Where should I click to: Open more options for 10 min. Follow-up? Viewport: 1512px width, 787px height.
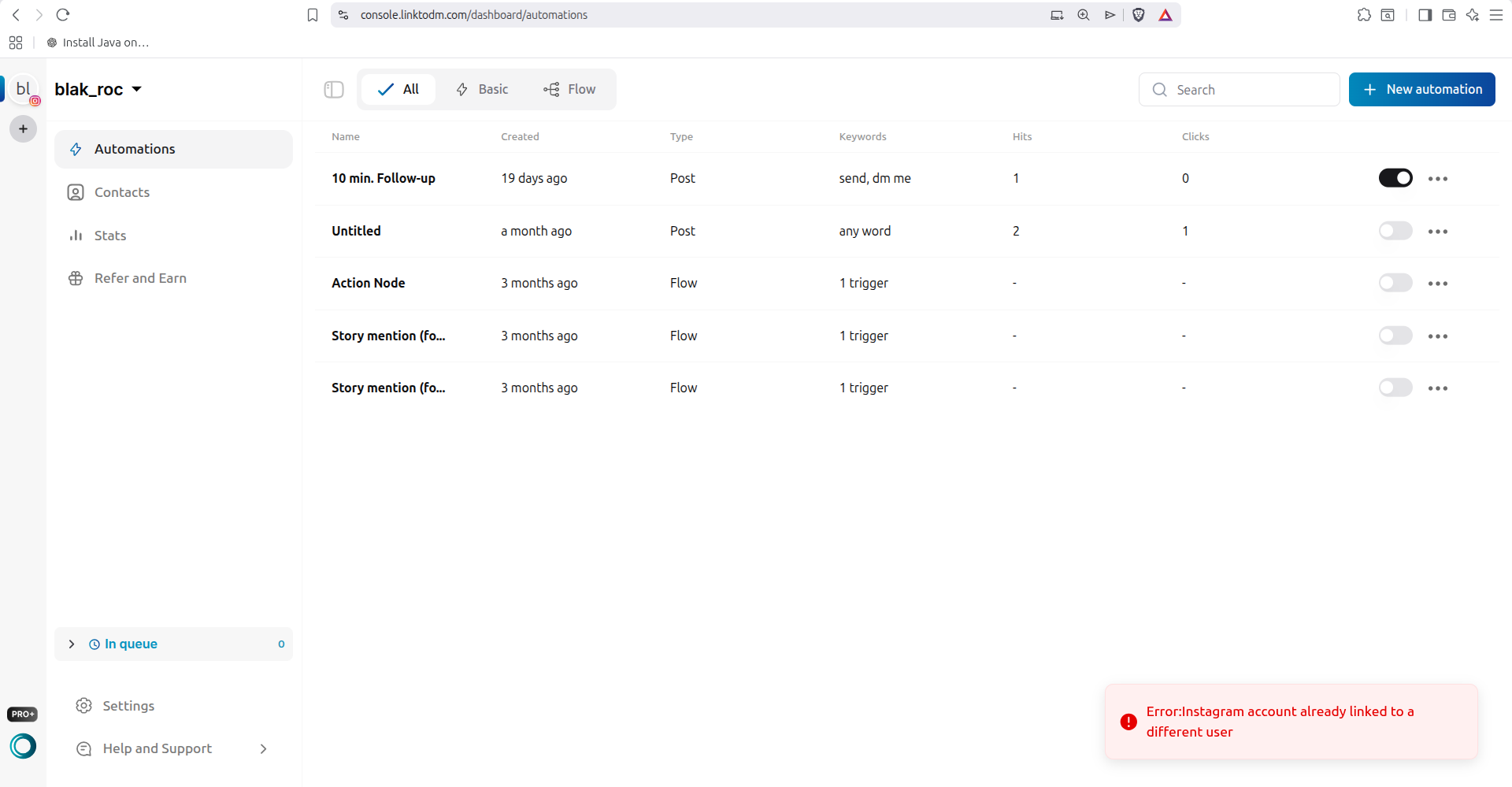click(x=1438, y=179)
